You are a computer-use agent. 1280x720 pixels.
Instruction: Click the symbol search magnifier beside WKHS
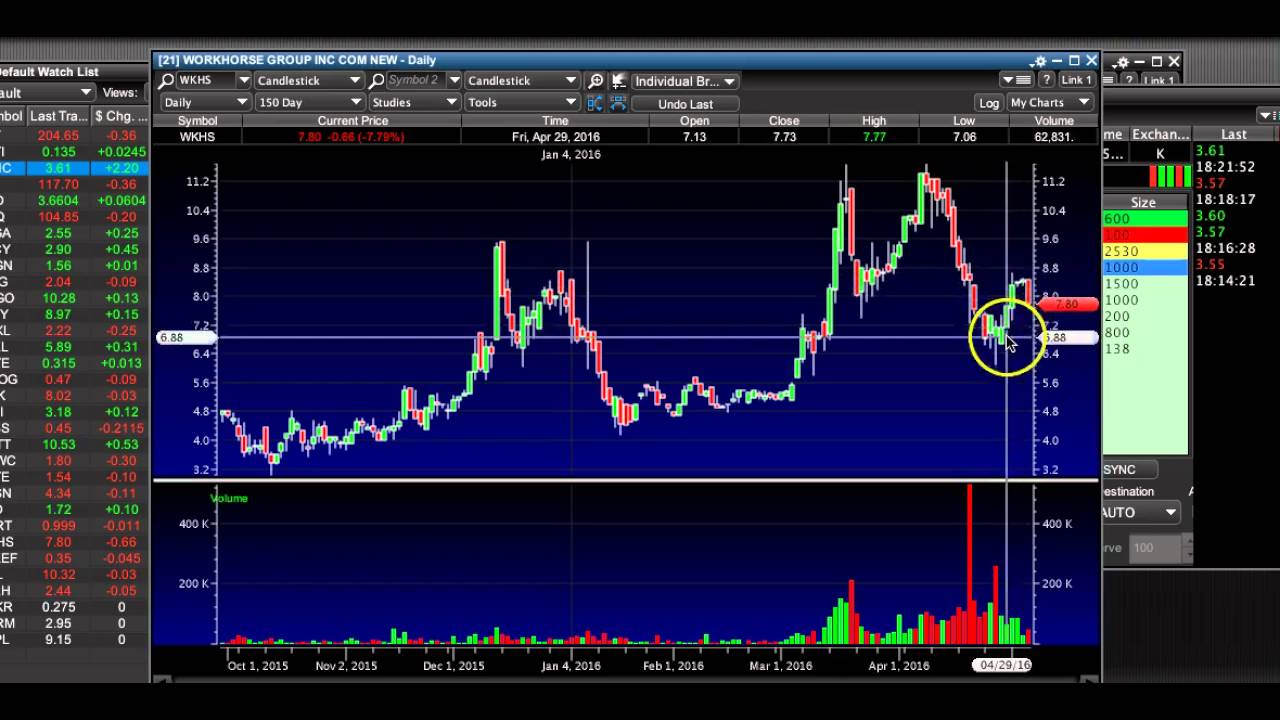pos(167,80)
